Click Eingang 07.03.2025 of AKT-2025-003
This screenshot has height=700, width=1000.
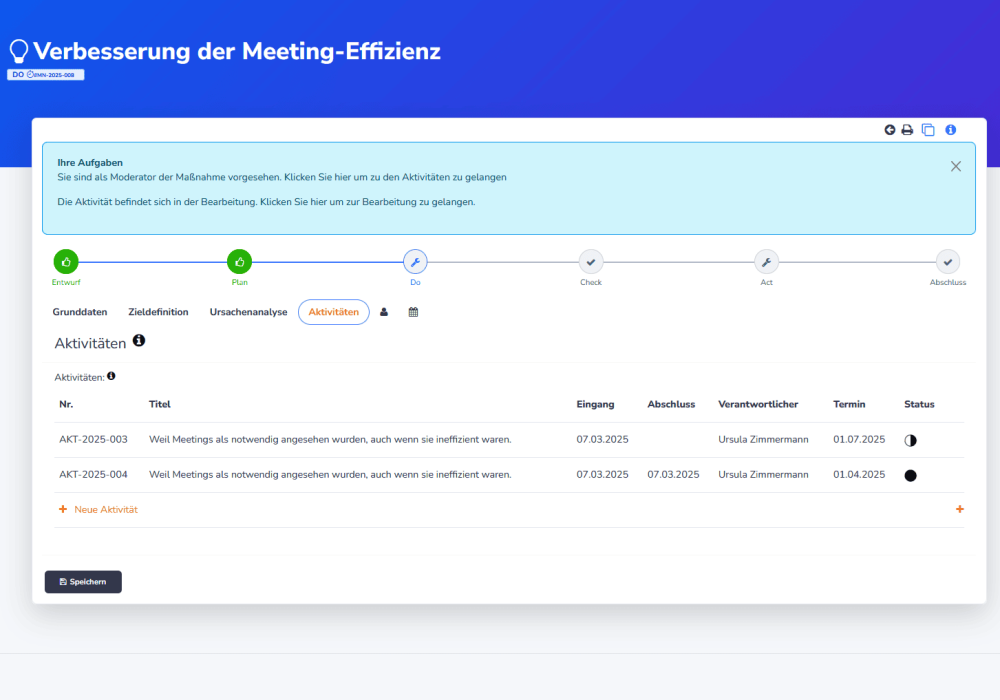coord(603,439)
